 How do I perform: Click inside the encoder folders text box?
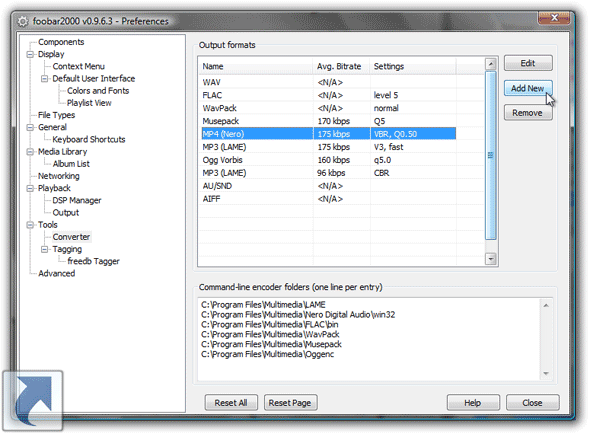pyautogui.click(x=369, y=339)
